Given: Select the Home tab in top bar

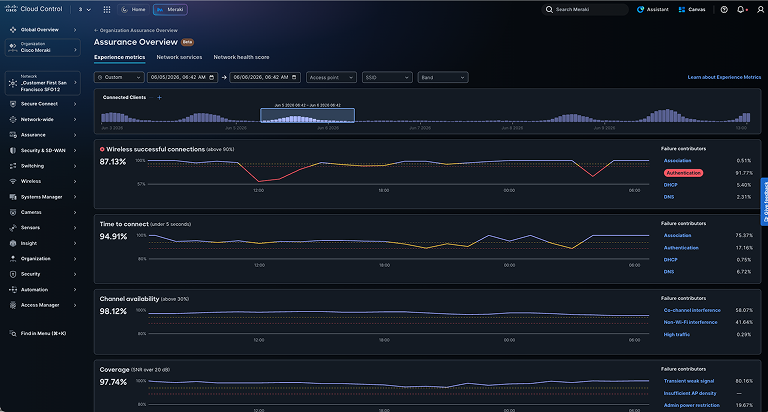Looking at the screenshot, I should pyautogui.click(x=134, y=9).
